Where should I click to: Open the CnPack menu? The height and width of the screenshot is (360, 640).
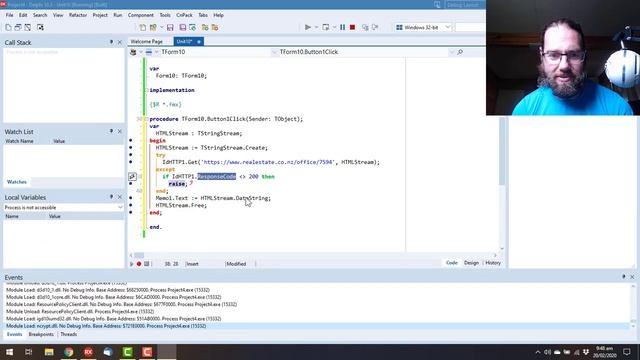point(184,15)
